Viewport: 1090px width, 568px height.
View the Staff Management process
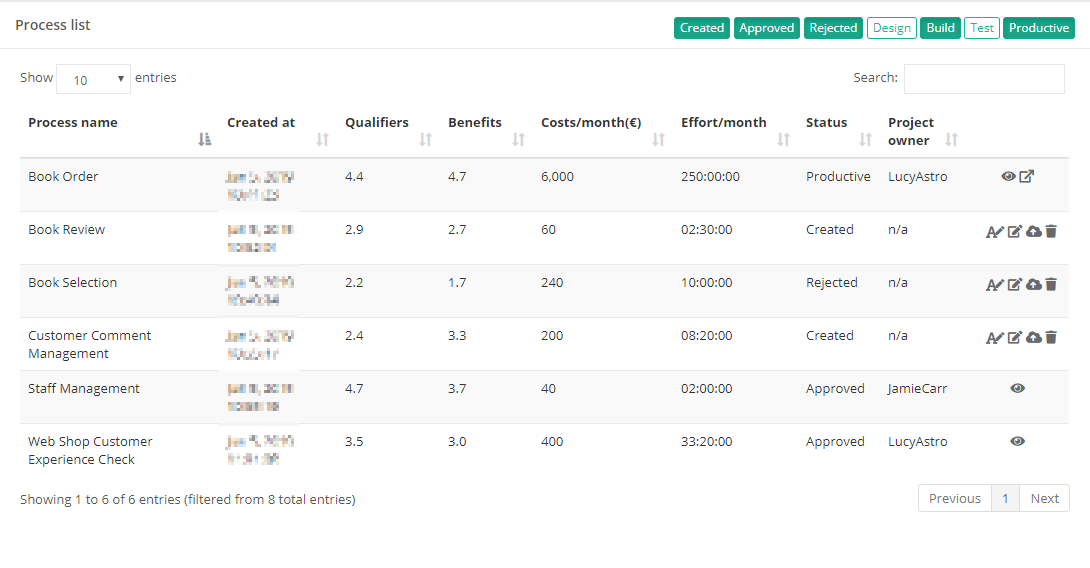[x=1018, y=389]
